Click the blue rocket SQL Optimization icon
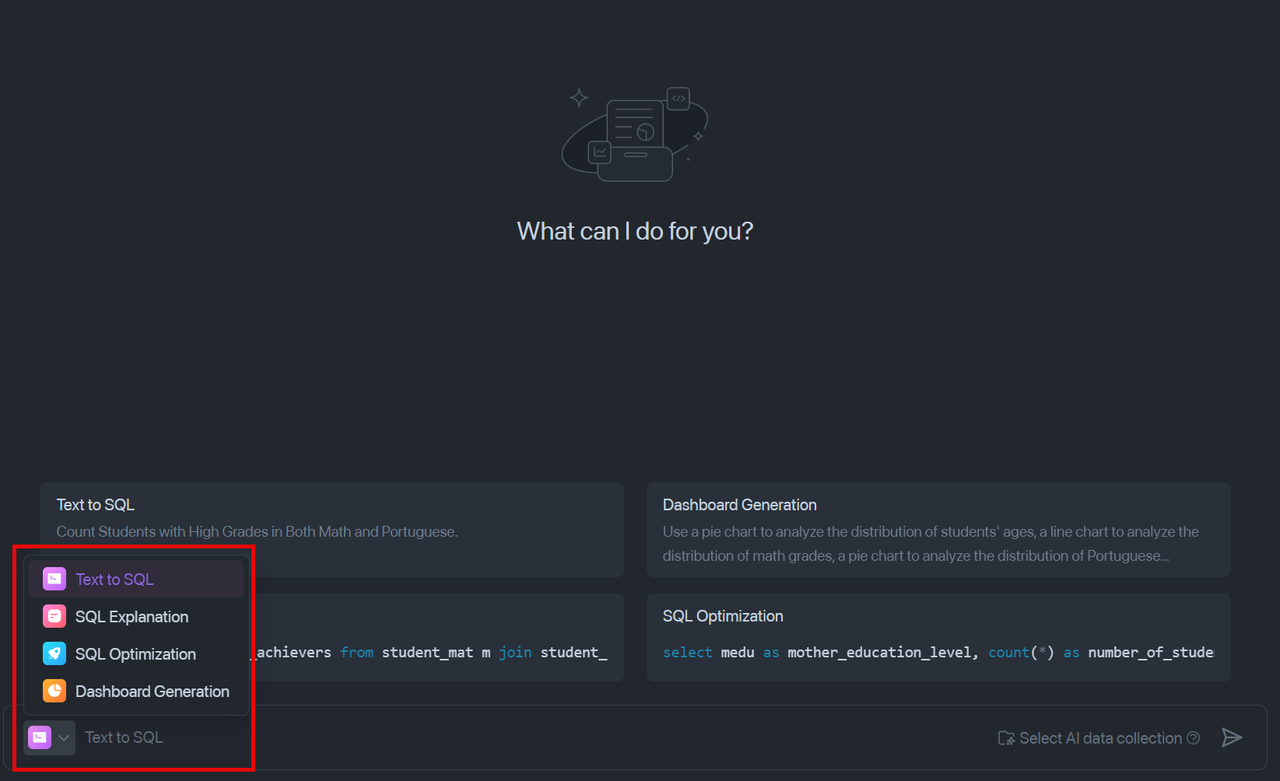 54,654
